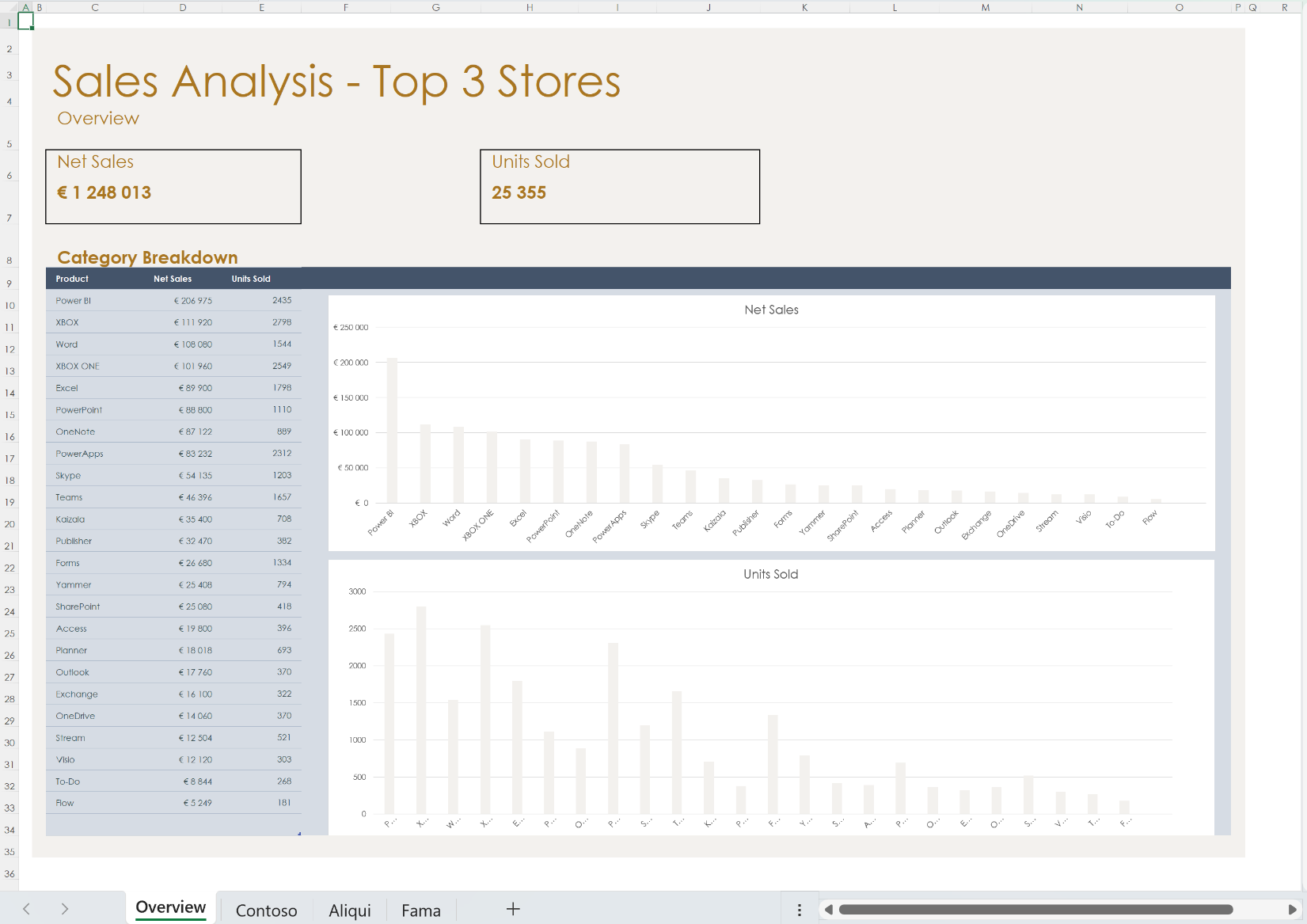Image resolution: width=1307 pixels, height=924 pixels.
Task: Select row 20 header
Action: pos(9,524)
